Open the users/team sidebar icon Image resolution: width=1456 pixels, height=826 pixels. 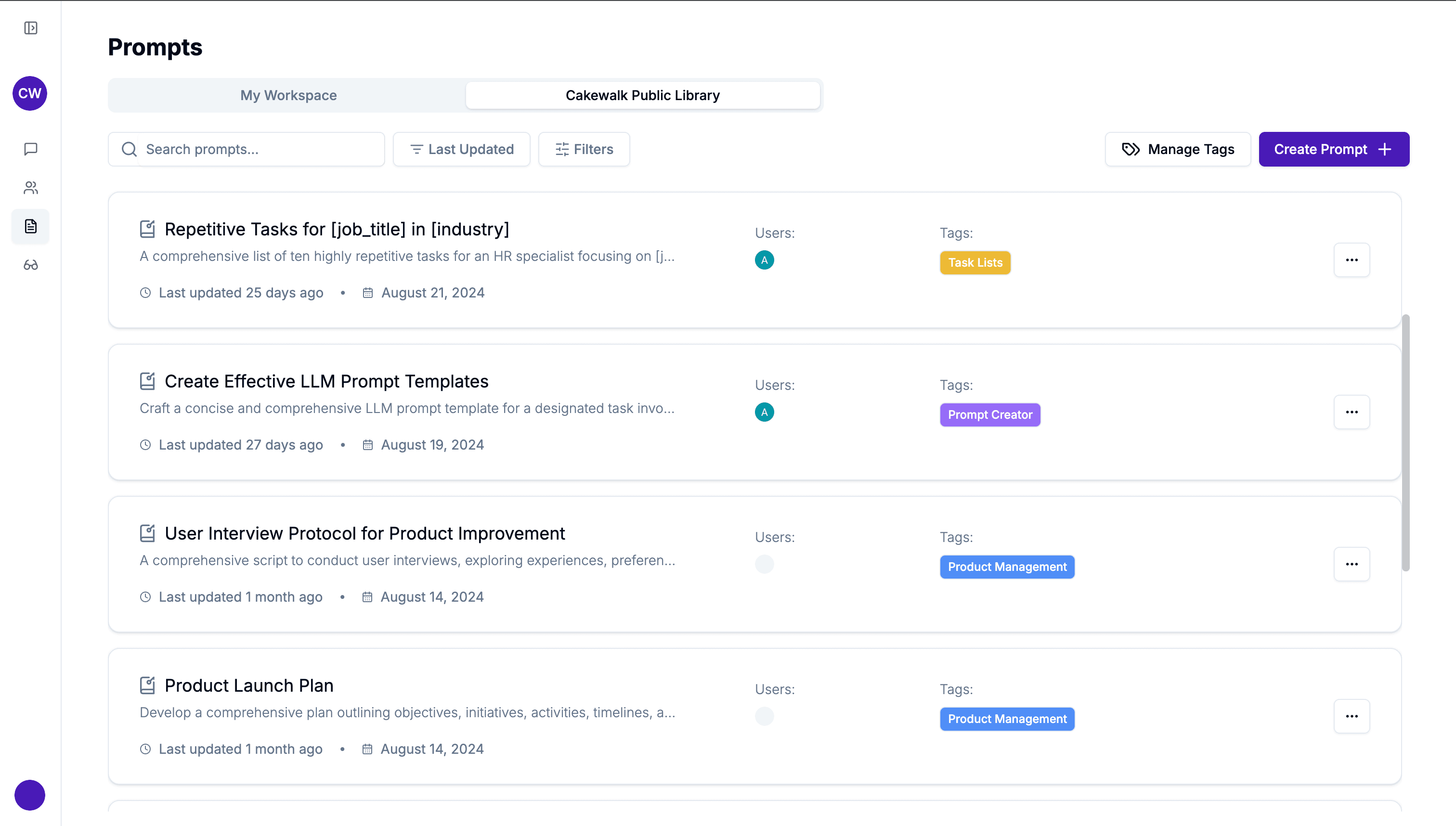31,188
